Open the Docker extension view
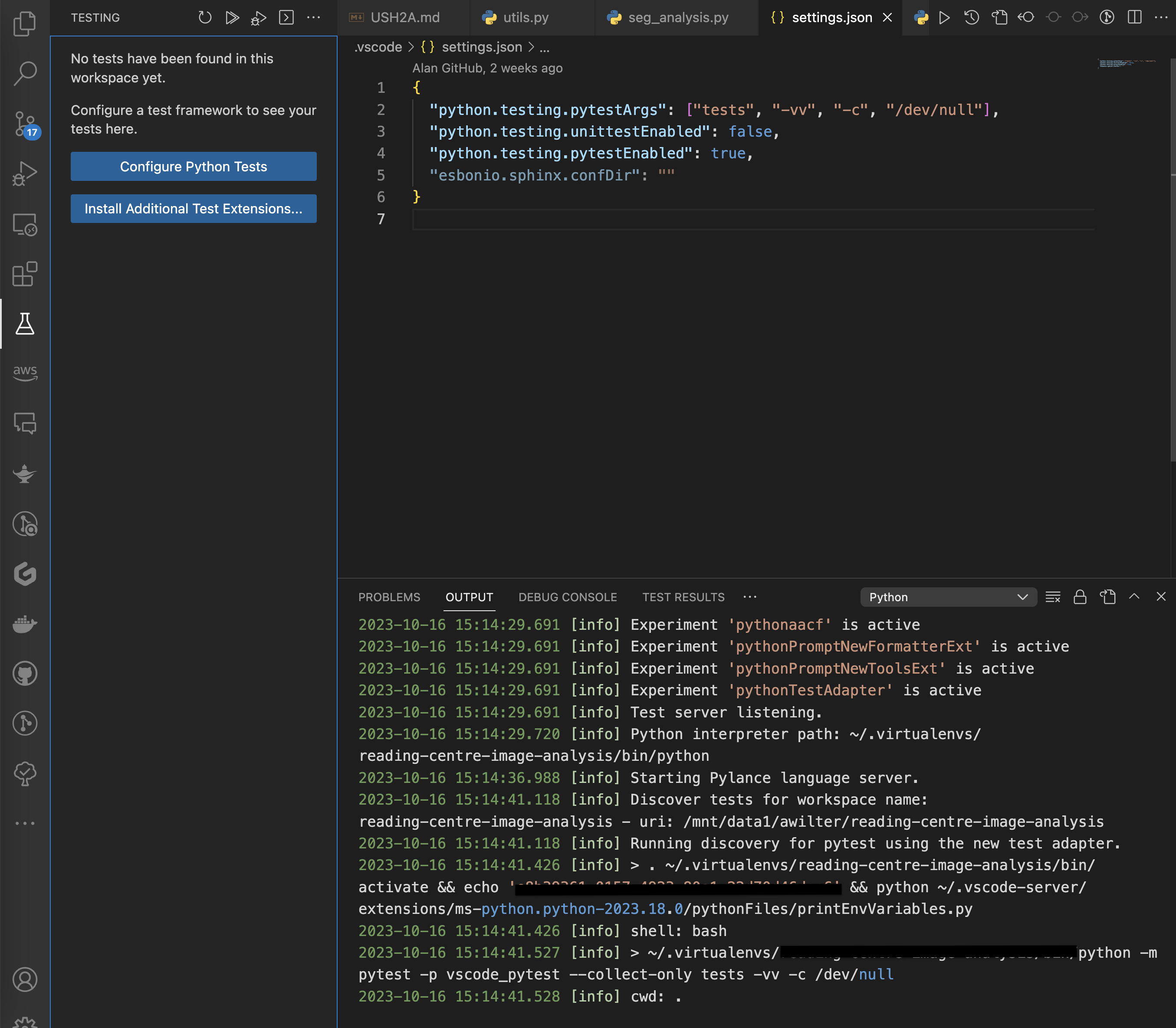Screen dimensions: 1176x1028 pos(25,625)
